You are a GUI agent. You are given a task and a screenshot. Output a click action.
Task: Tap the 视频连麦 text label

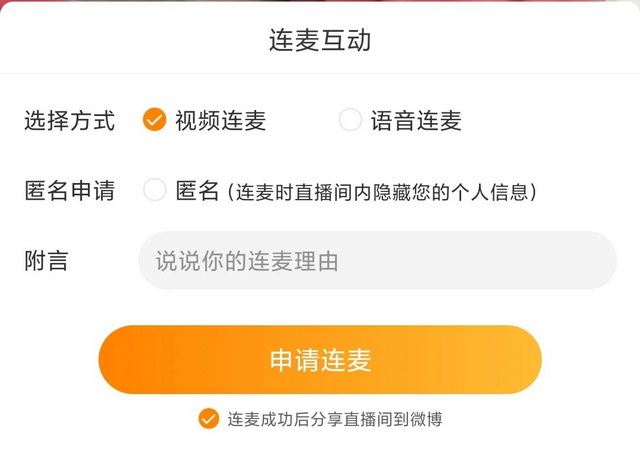[221, 121]
